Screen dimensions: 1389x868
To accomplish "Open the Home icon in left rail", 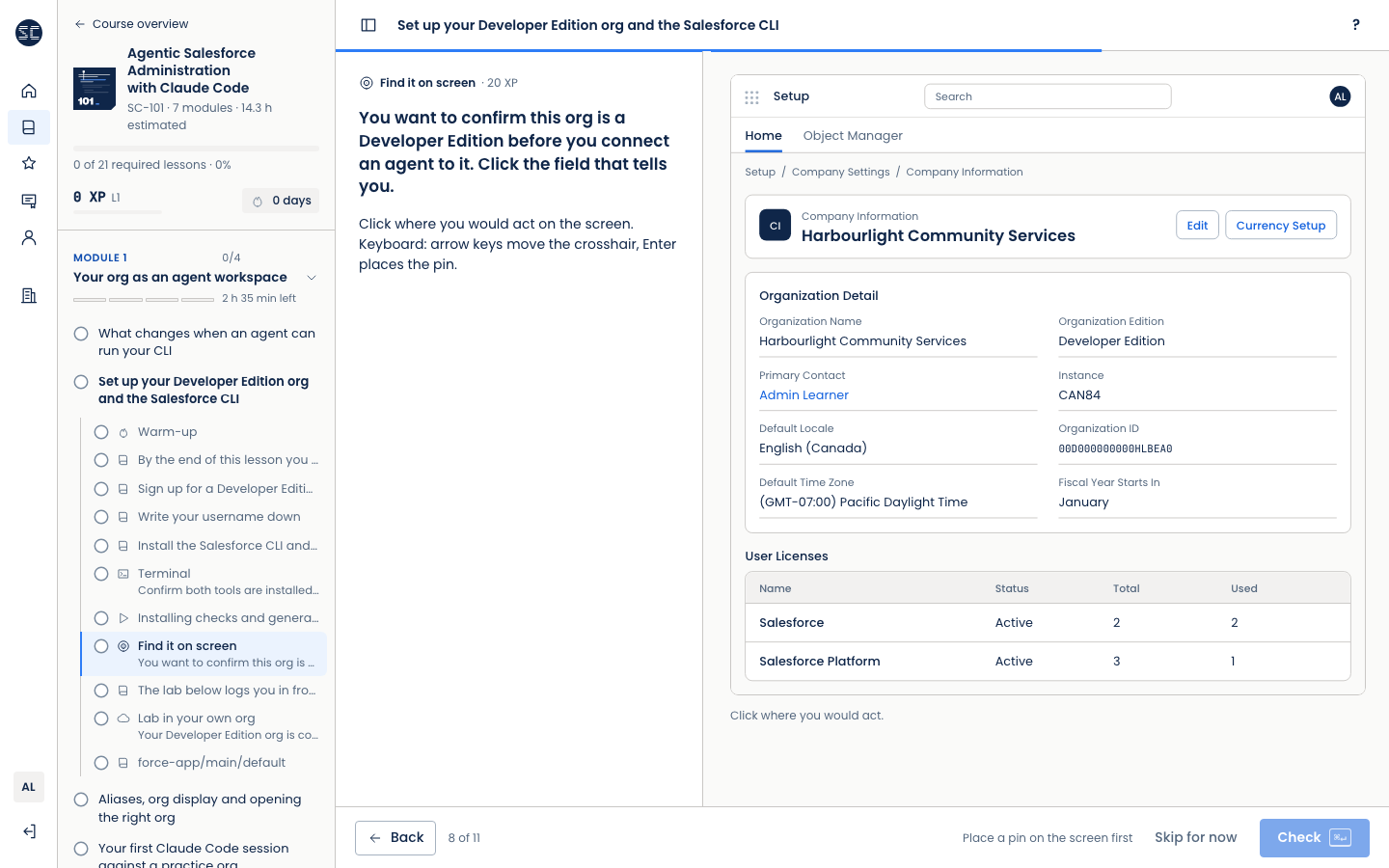I will (x=29, y=91).
